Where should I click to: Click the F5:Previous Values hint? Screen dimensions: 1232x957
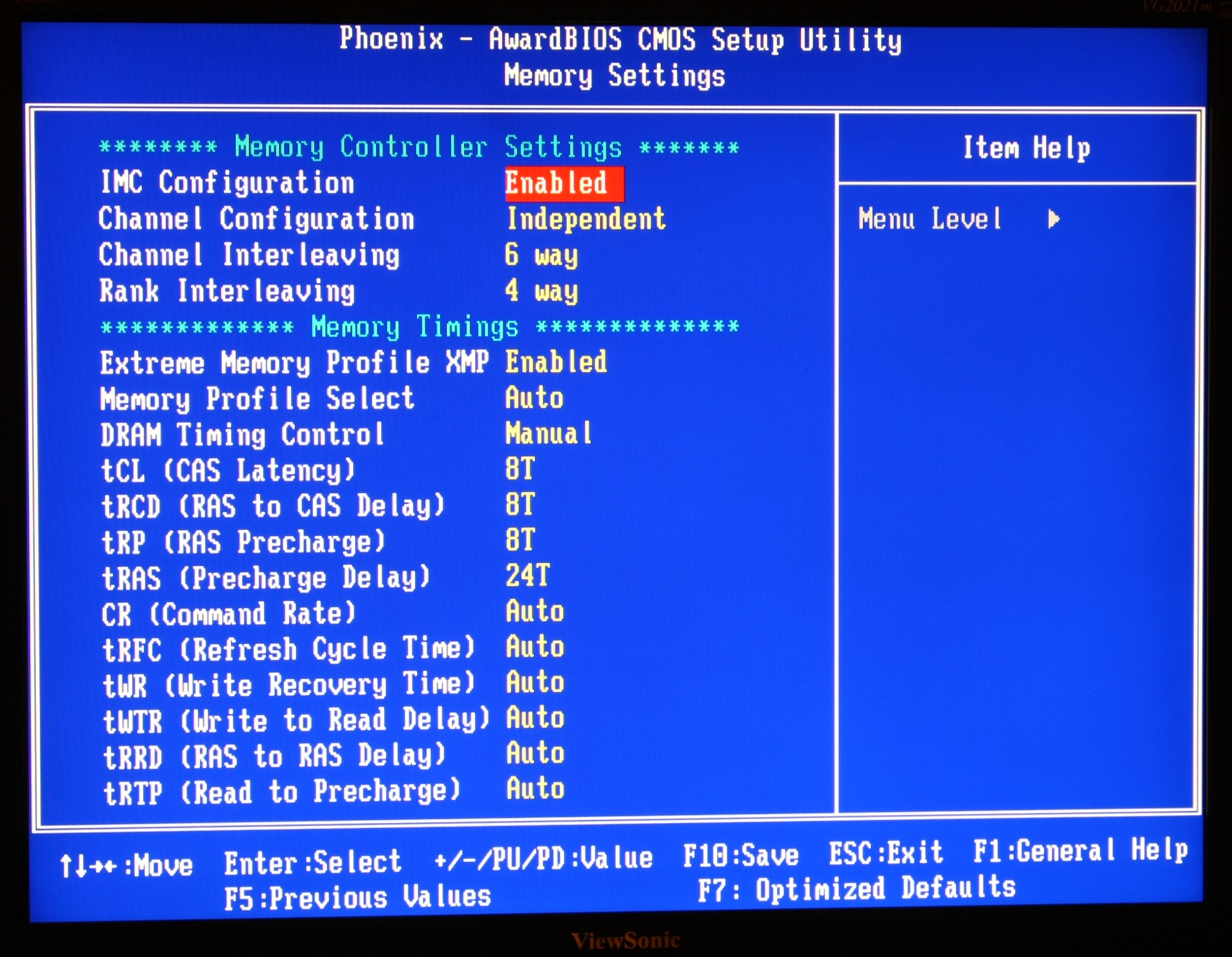pyautogui.click(x=358, y=897)
